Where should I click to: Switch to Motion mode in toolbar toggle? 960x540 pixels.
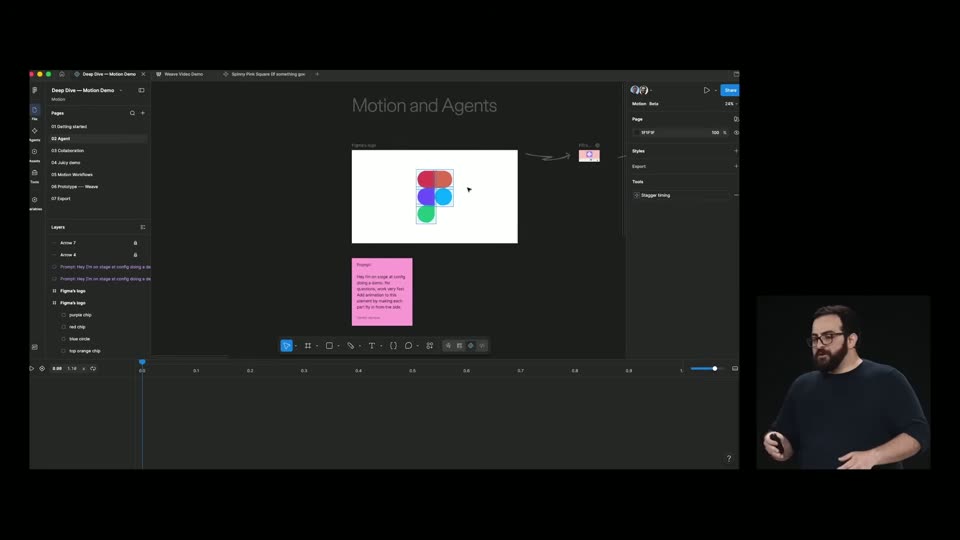pyautogui.click(x=471, y=346)
